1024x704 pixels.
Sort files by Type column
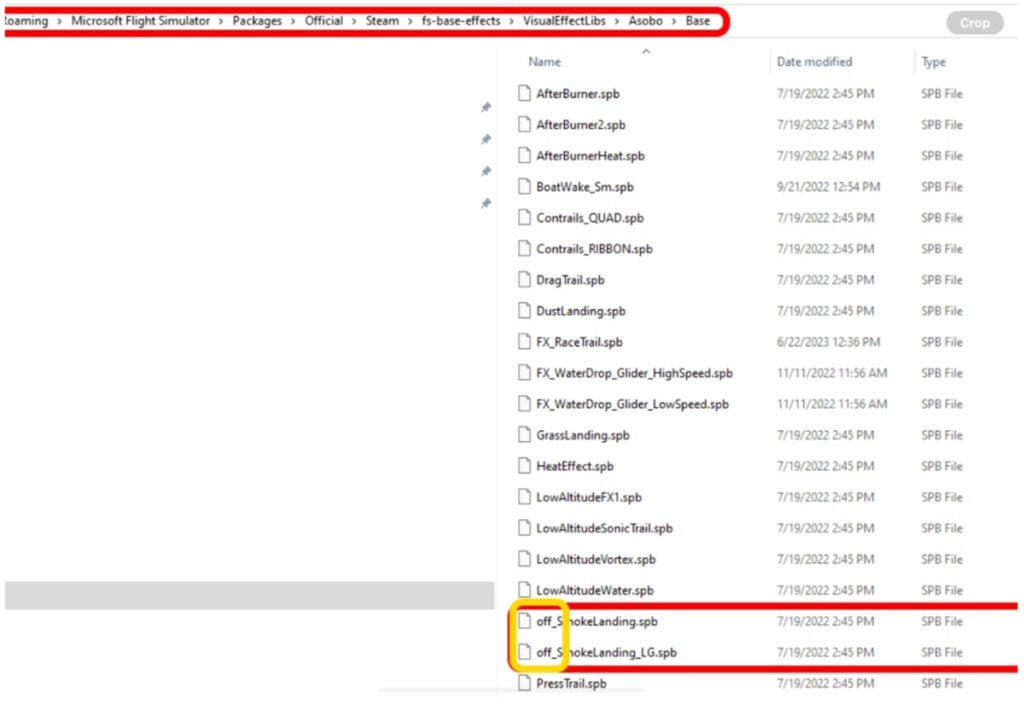point(933,61)
